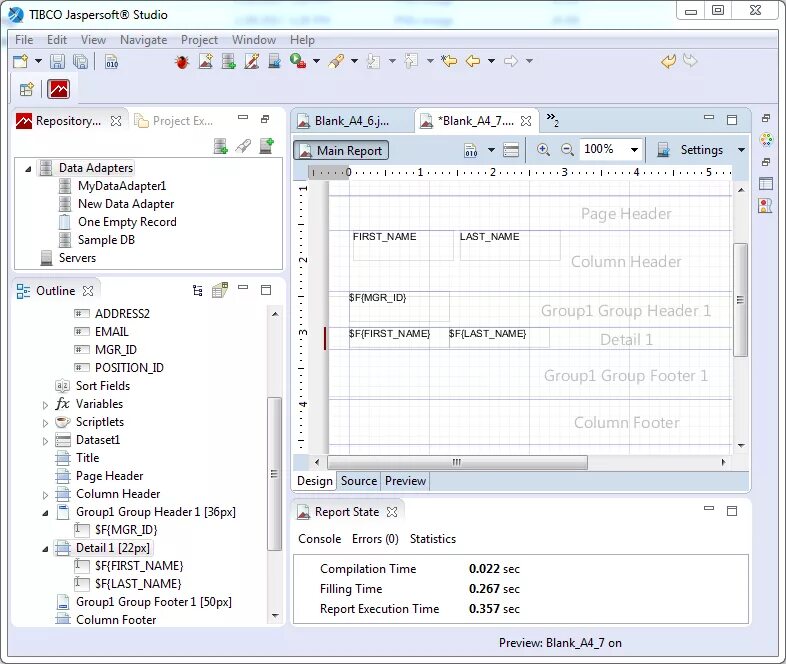Screen dimensions: 786x664
Task: Close the Blank_A4_7 editor tab
Action: pos(526,121)
